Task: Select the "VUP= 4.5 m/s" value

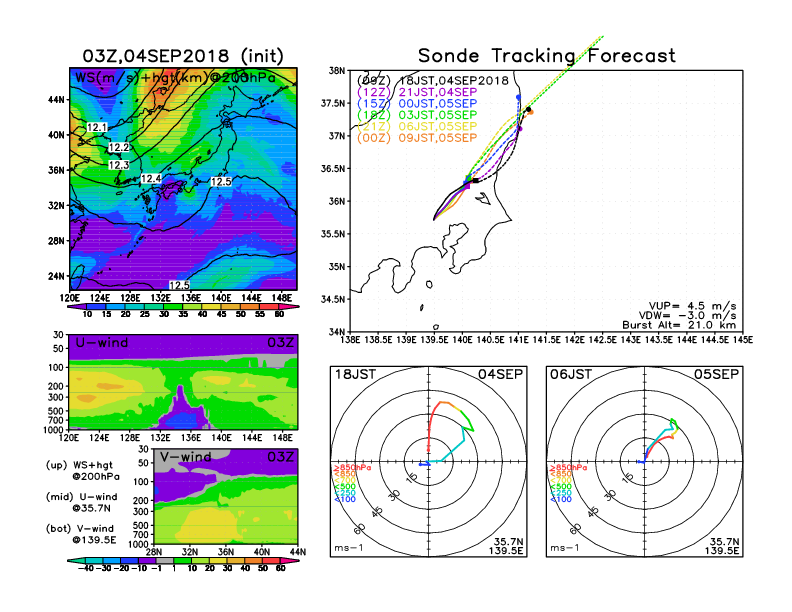Action: coord(692,306)
